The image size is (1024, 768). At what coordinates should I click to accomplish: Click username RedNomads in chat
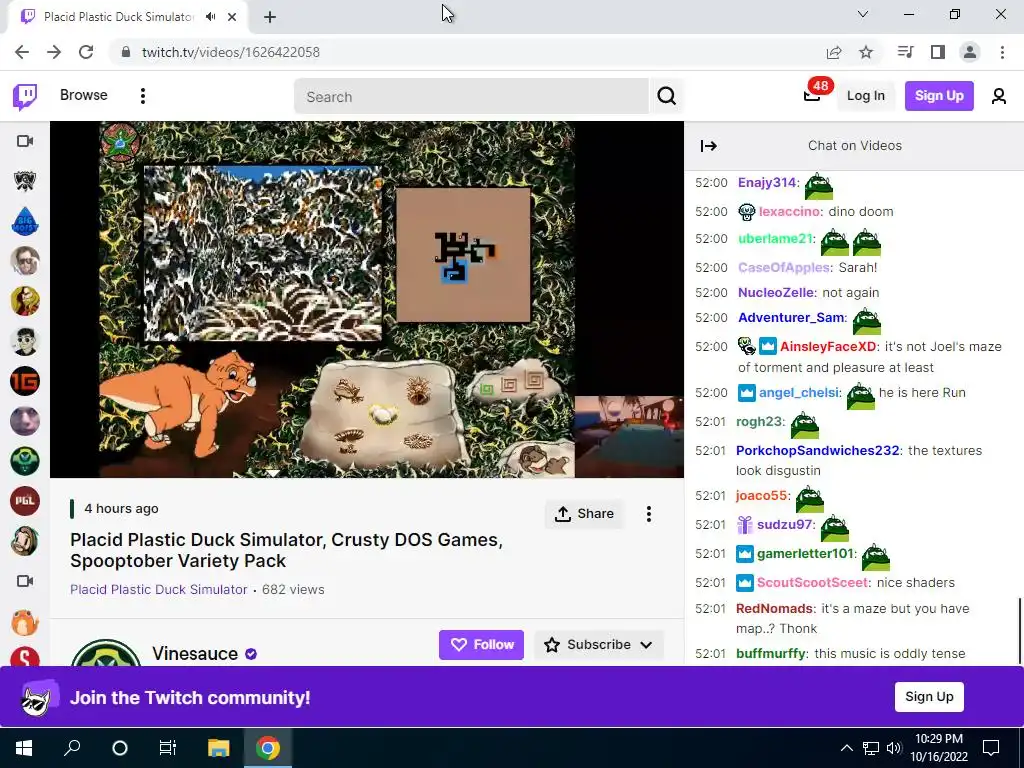point(775,609)
